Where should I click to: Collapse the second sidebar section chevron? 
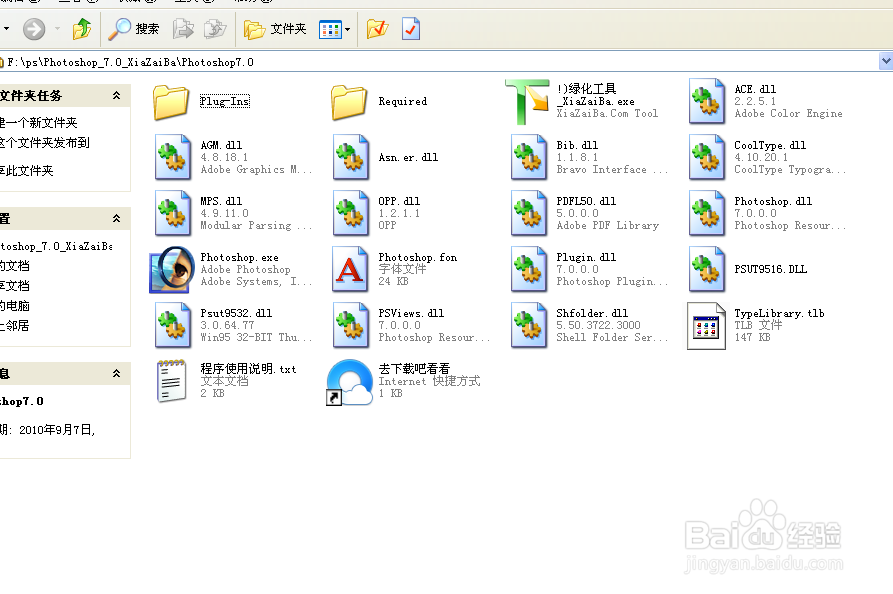(x=116, y=219)
